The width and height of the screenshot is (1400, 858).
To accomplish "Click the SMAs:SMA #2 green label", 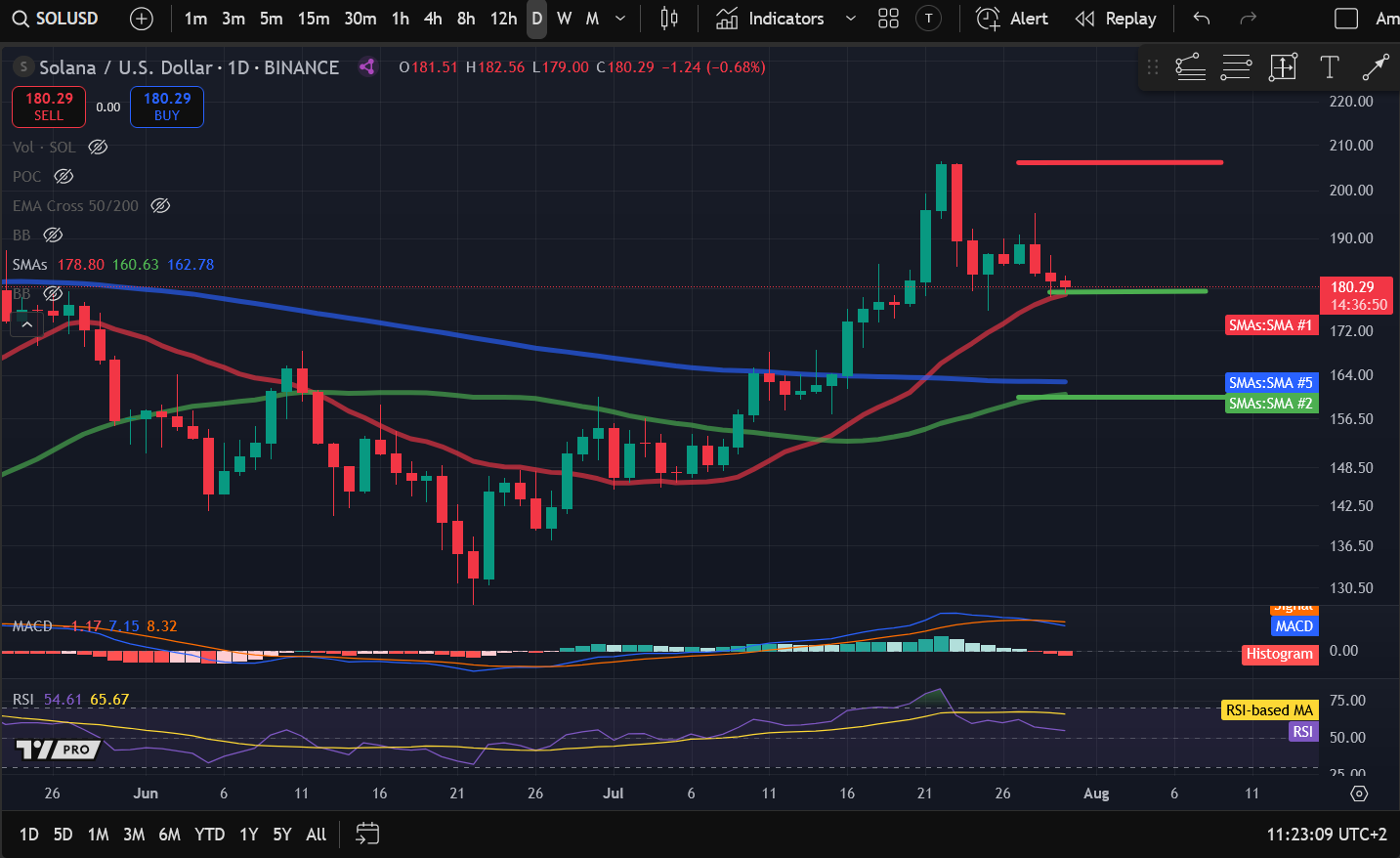I will (x=1270, y=404).
